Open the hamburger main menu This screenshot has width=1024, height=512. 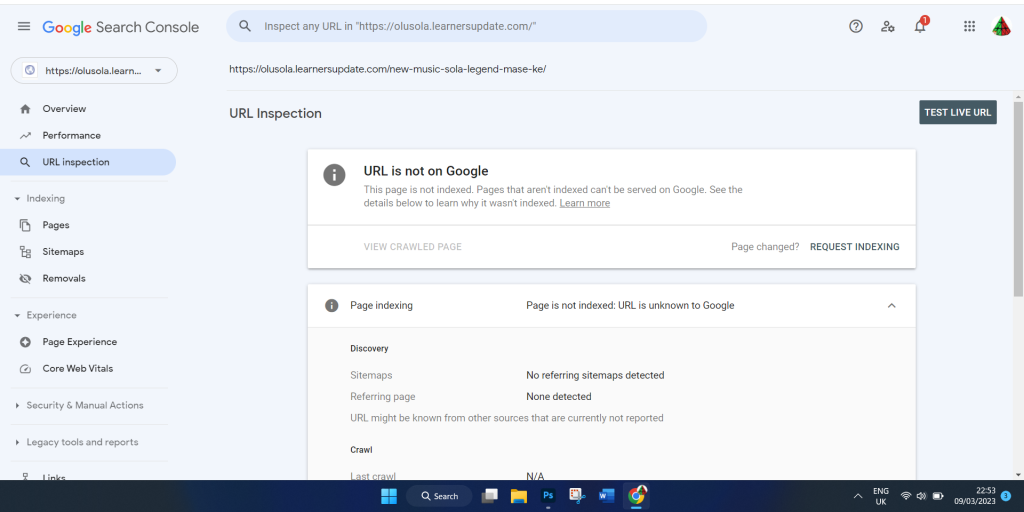click(24, 26)
